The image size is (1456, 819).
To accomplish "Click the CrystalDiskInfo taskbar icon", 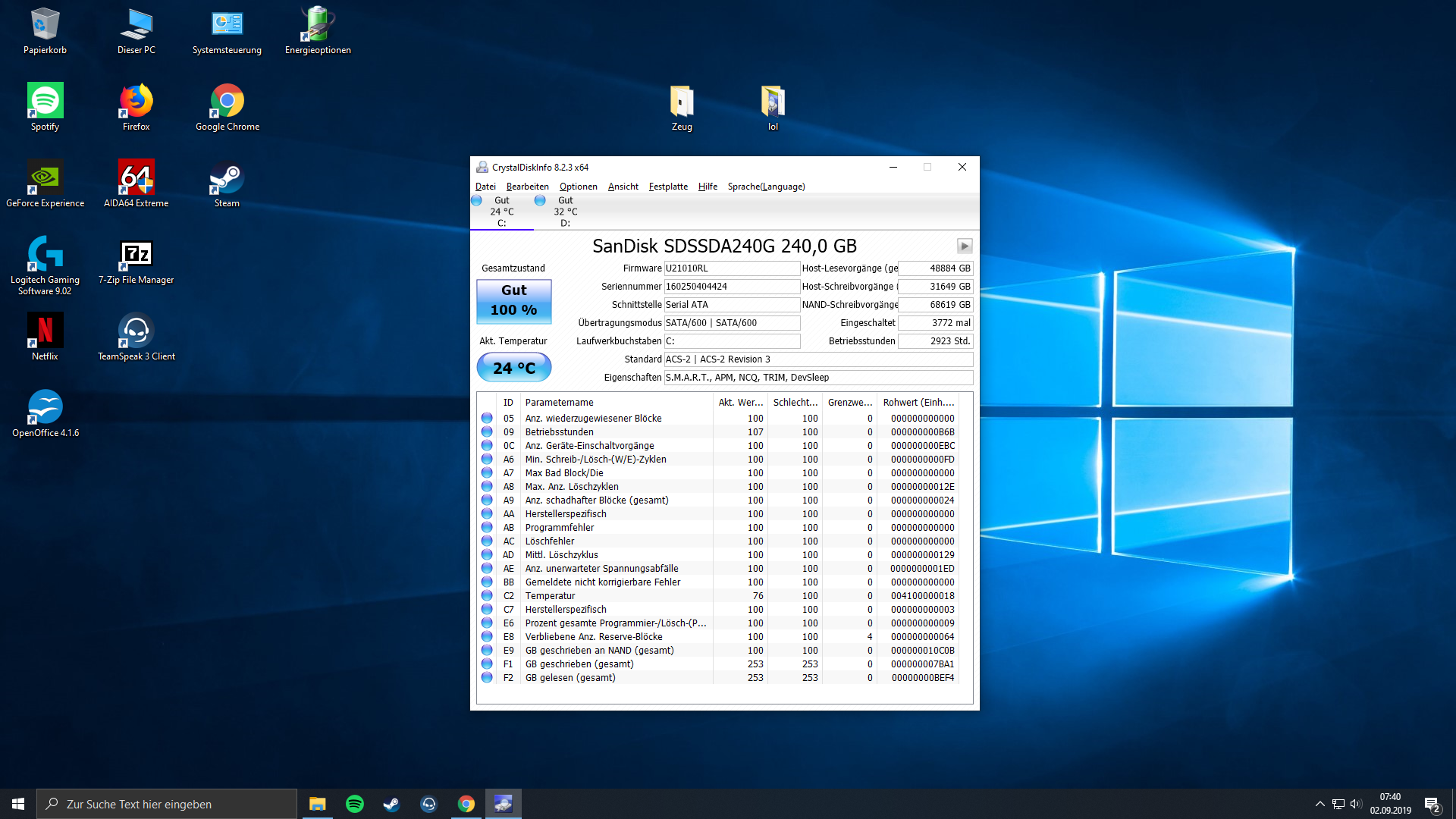I will [503, 804].
